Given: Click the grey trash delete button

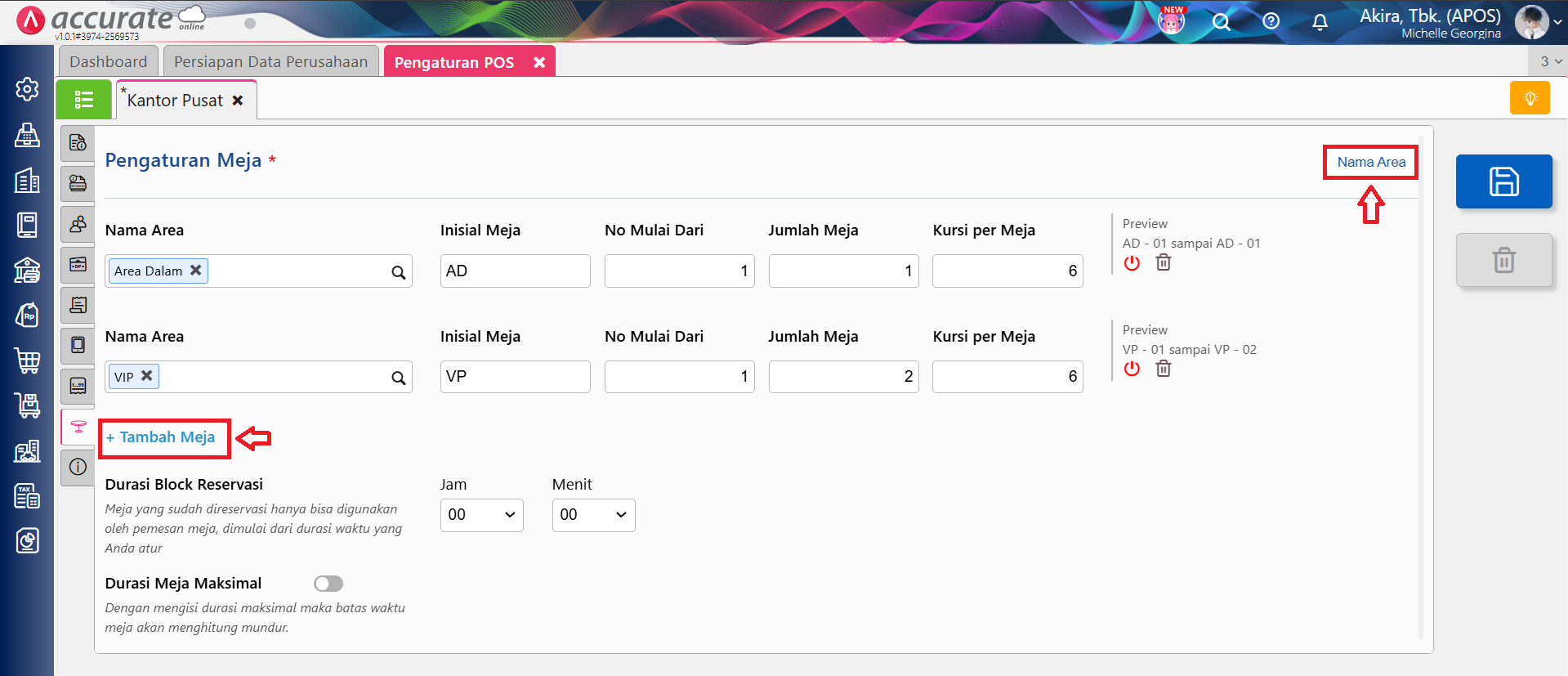Looking at the screenshot, I should click(1503, 261).
